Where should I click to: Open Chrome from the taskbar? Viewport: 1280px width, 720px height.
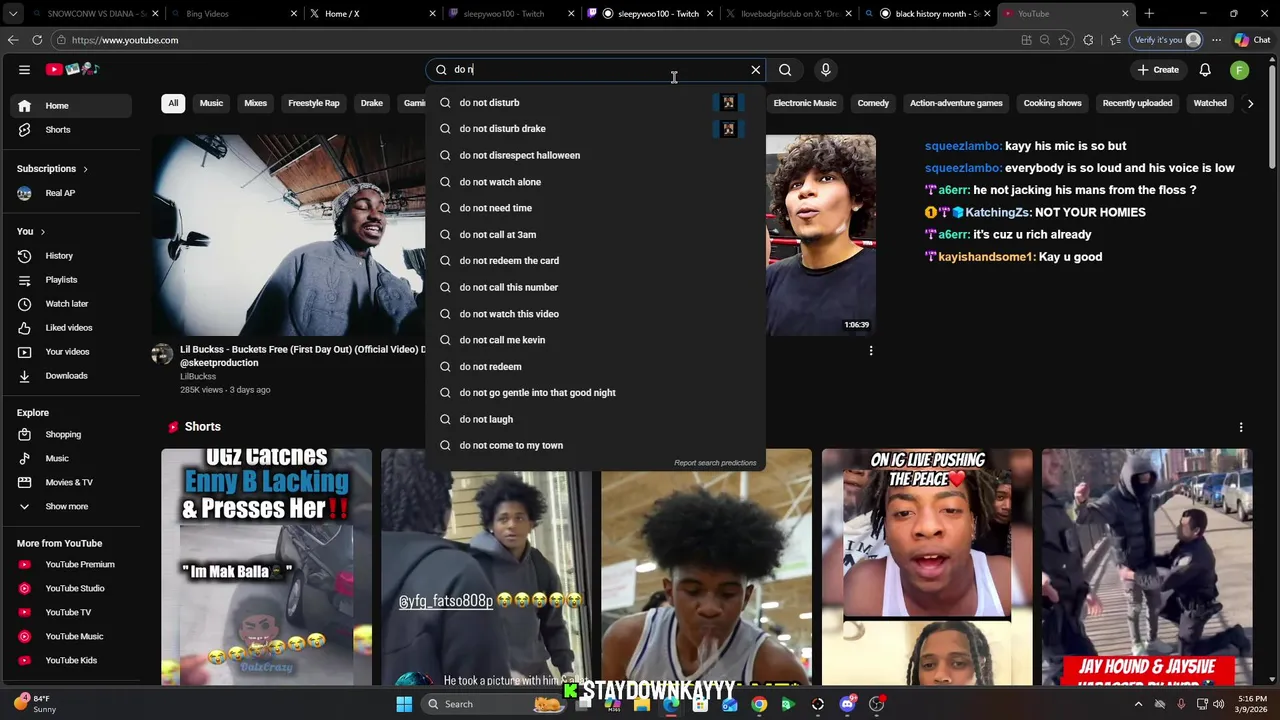[759, 704]
